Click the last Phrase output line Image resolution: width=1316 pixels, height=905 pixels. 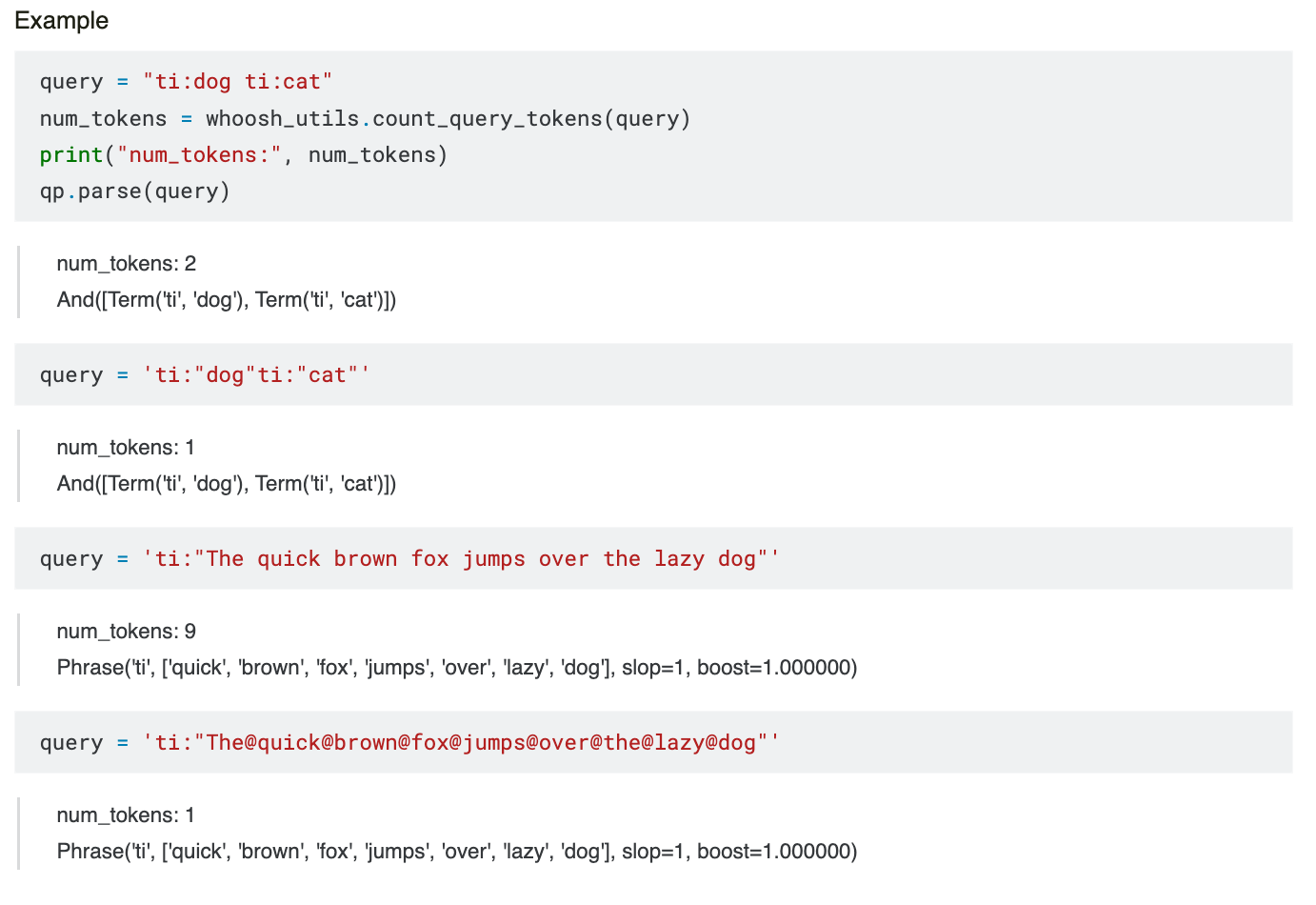click(x=456, y=852)
